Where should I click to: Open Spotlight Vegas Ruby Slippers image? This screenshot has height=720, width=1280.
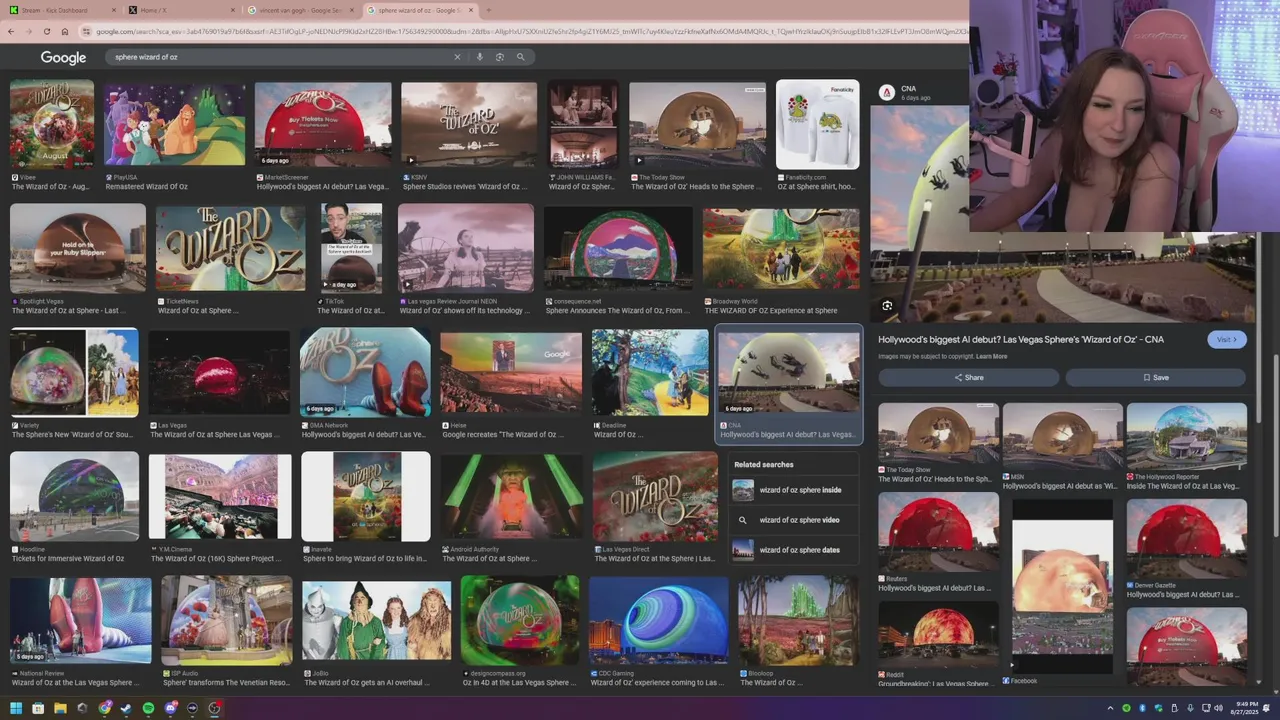(x=78, y=248)
